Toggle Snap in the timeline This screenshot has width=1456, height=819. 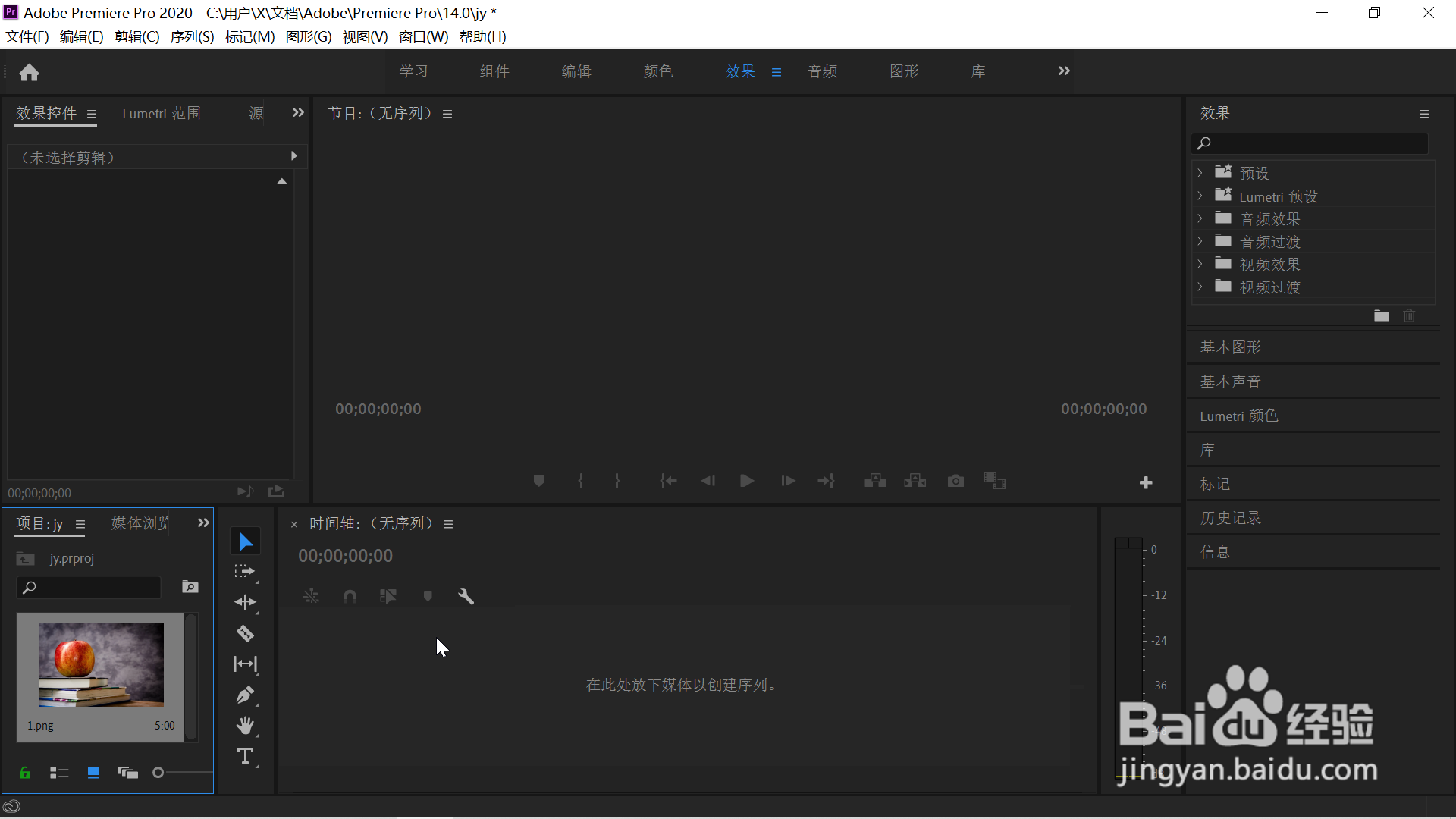[x=350, y=596]
